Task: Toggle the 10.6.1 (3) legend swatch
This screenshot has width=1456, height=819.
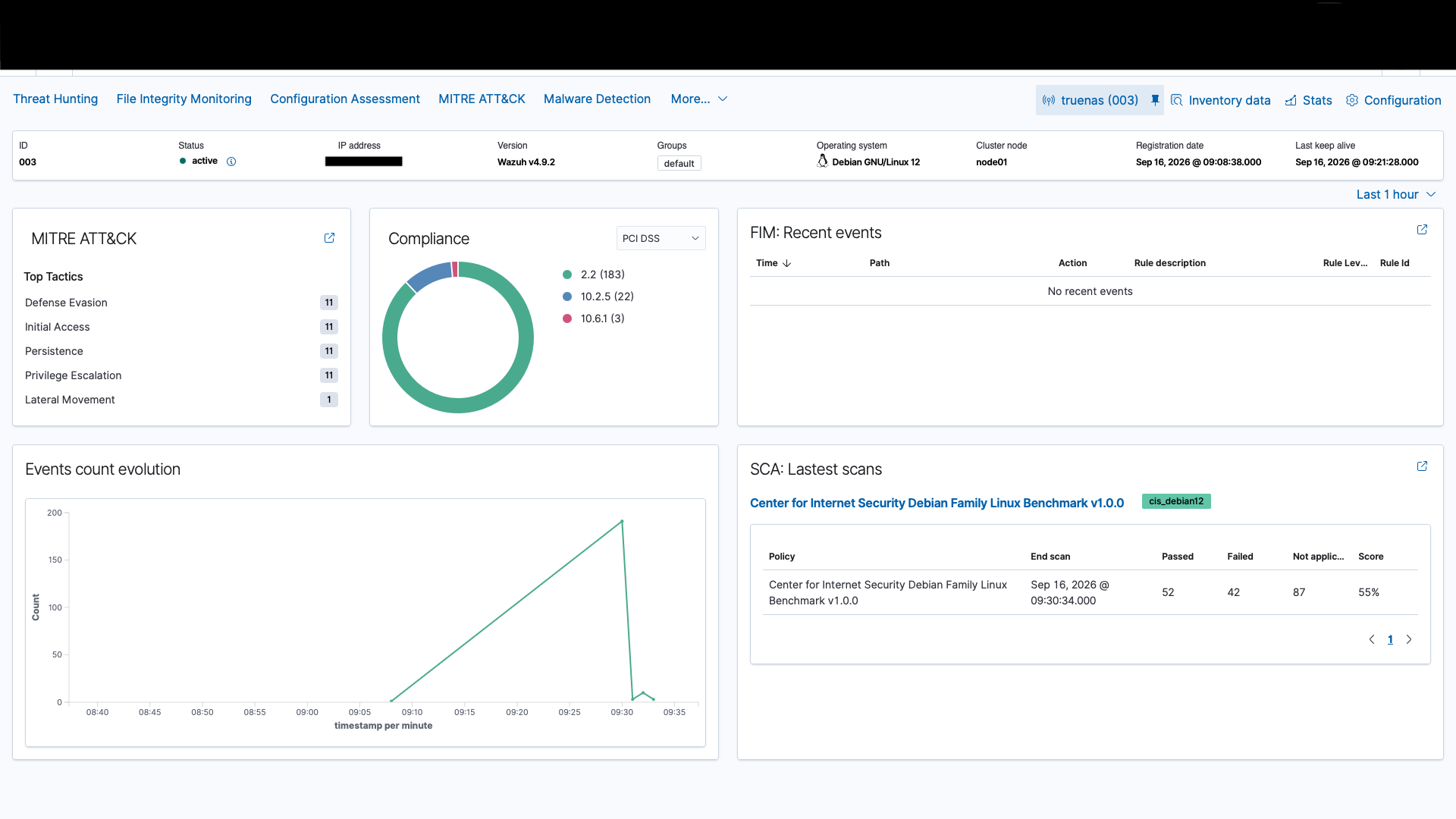Action: point(567,318)
